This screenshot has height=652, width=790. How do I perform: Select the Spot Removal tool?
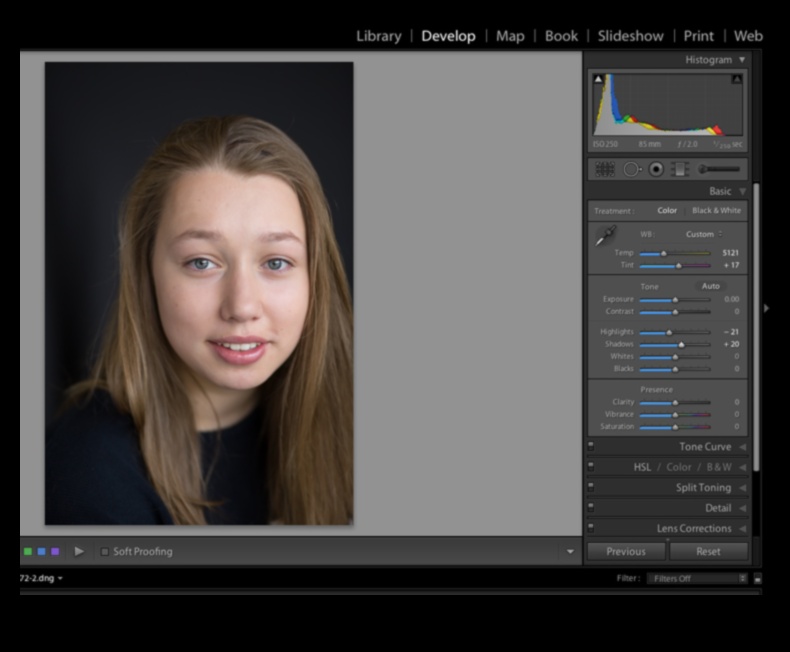(x=631, y=169)
